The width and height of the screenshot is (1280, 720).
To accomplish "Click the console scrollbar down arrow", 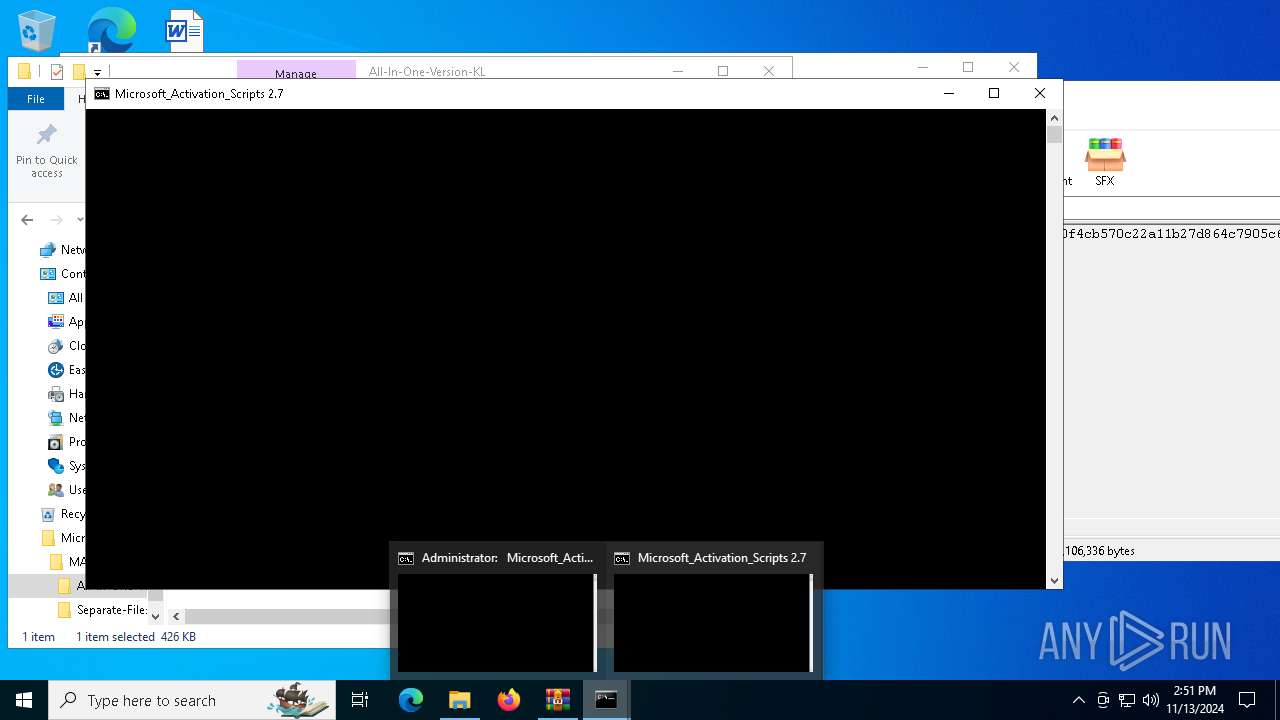I will (x=1054, y=580).
